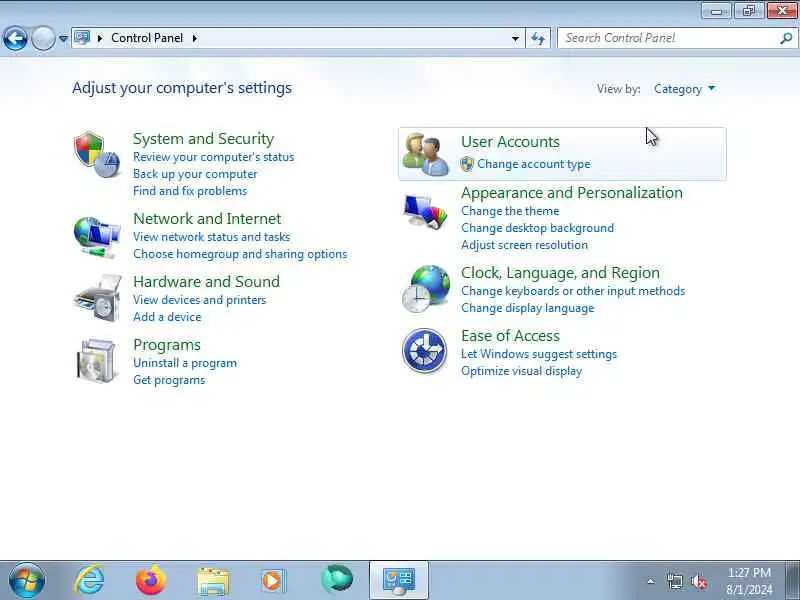Show hidden tray icons arrow

(651, 581)
